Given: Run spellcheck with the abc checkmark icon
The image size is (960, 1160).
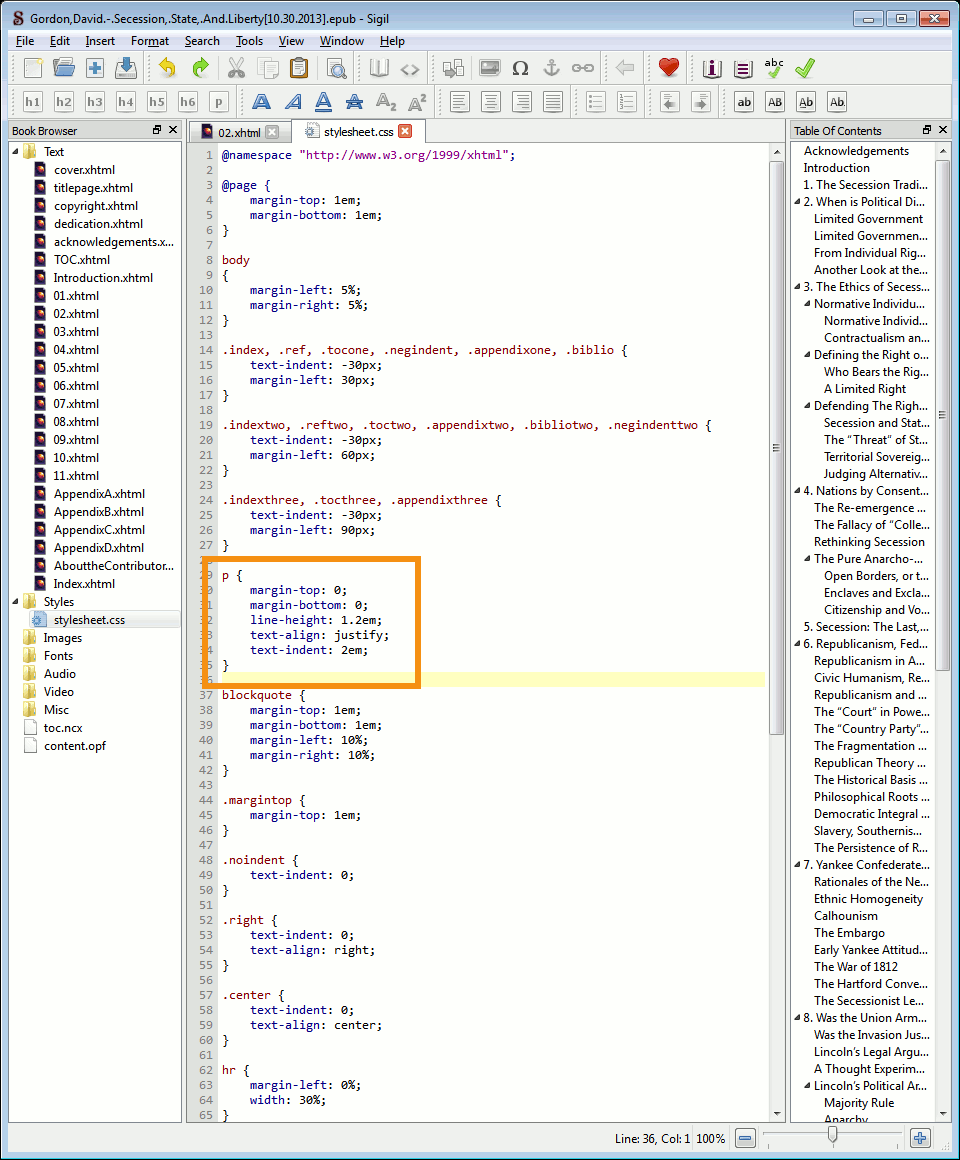Looking at the screenshot, I should pyautogui.click(x=773, y=68).
